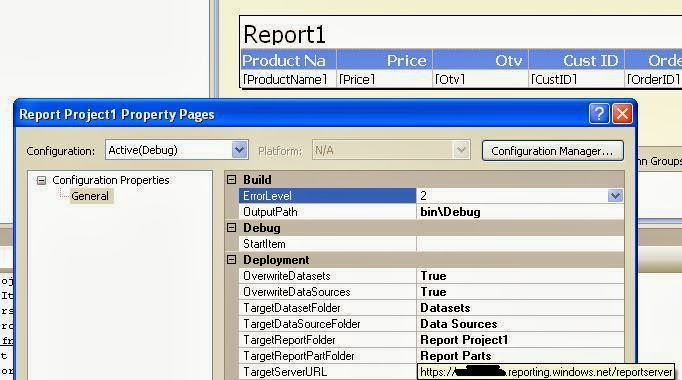Screen dimensions: 682x380
Task: Select the Configuration Properties tree label
Action: (x=111, y=180)
